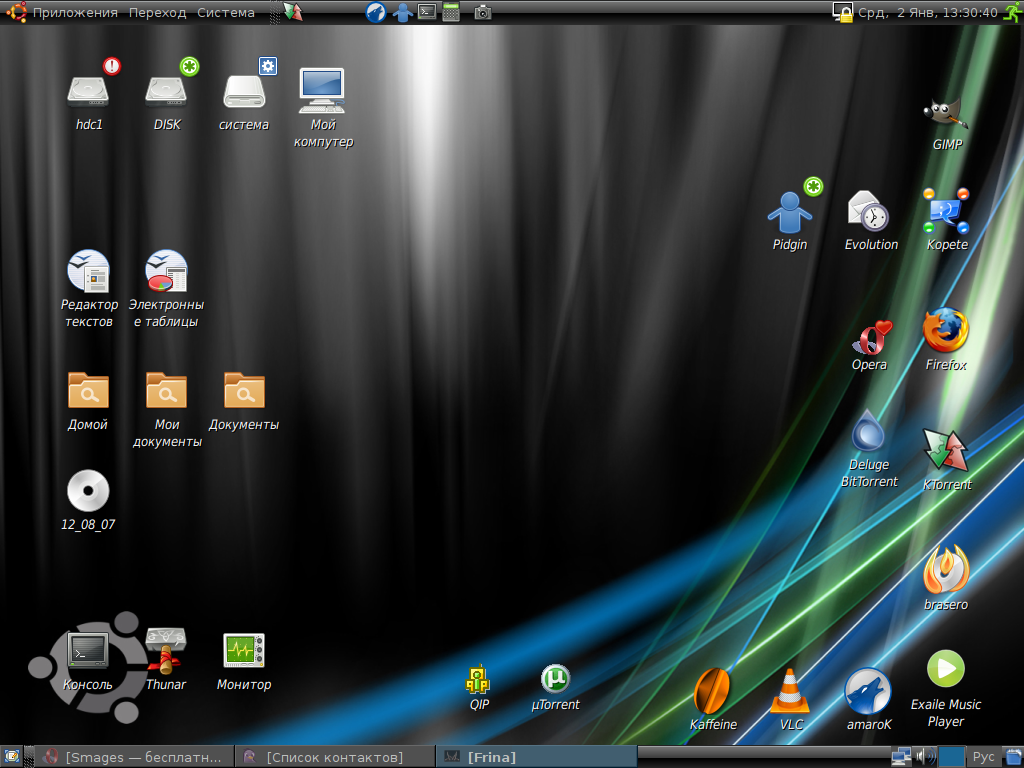Screen dimensions: 1024x768
Task: Switch to [Список контактов] taskbar window
Action: [334, 757]
